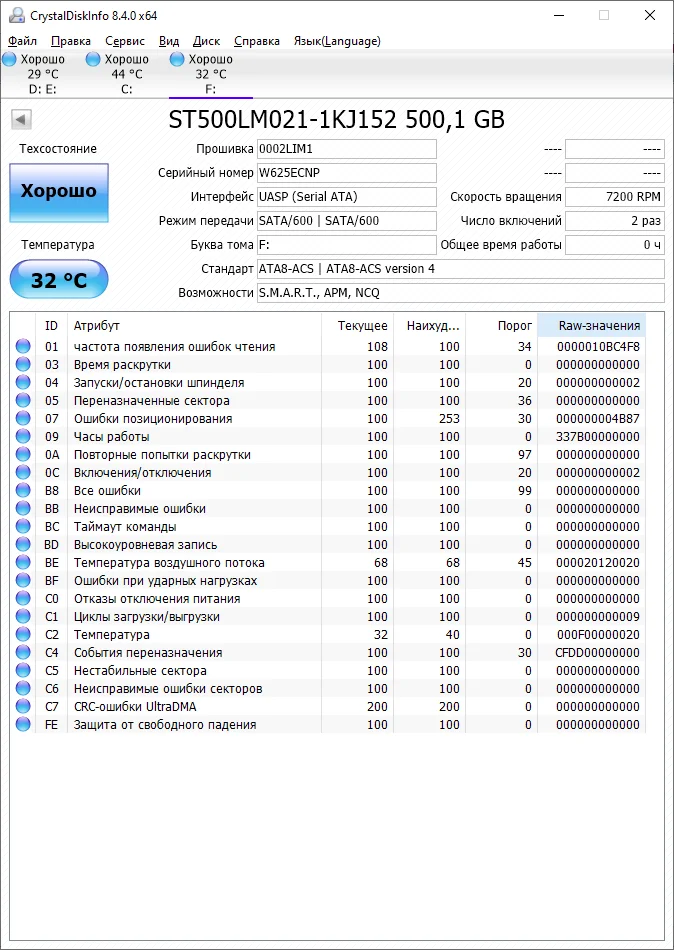Click status orb for Таймаут команды row

coord(23,526)
